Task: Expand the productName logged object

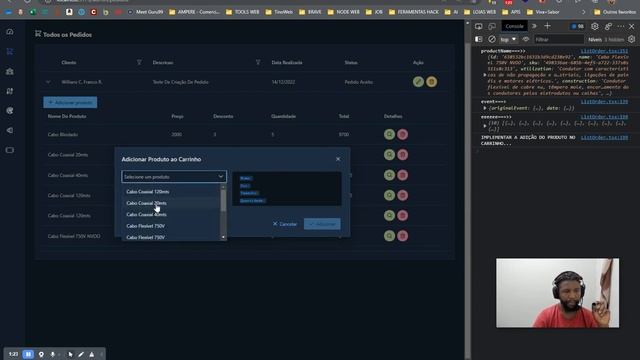Action: coord(485,75)
